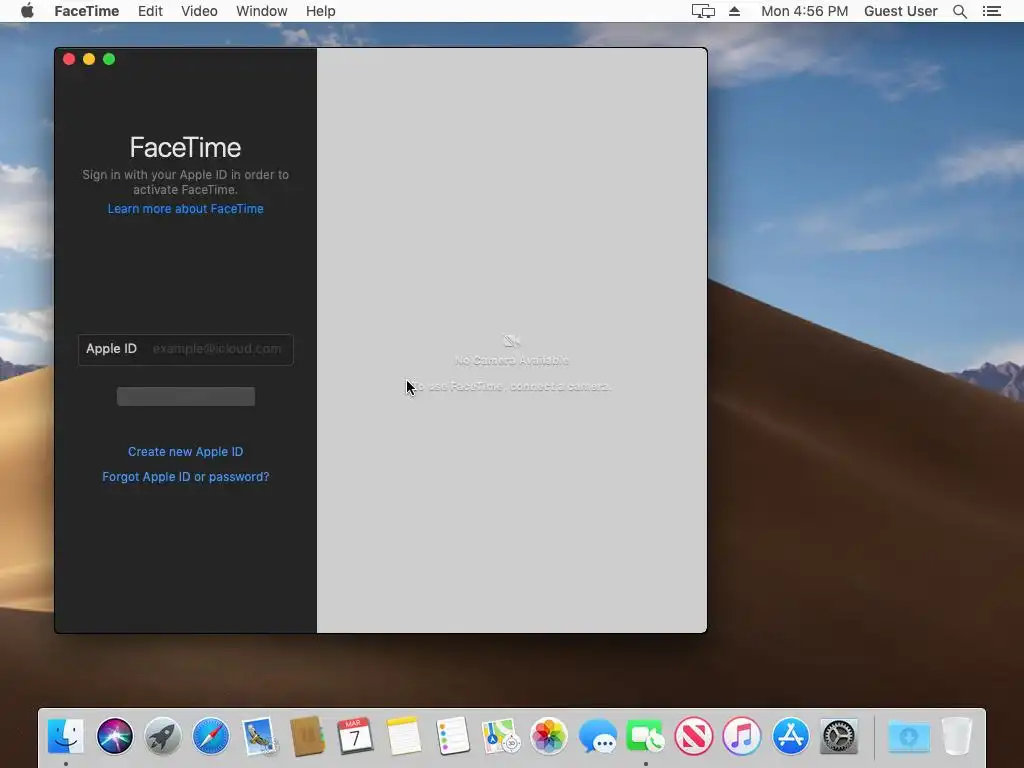Click the Spotlight search magnifier icon
The width and height of the screenshot is (1024, 768).
pos(959,11)
